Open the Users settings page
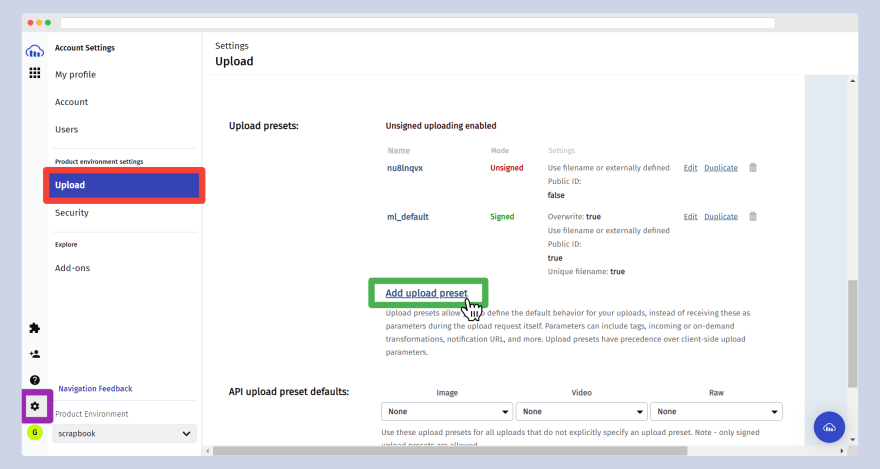Screen dimensions: 880x469 coord(66,130)
